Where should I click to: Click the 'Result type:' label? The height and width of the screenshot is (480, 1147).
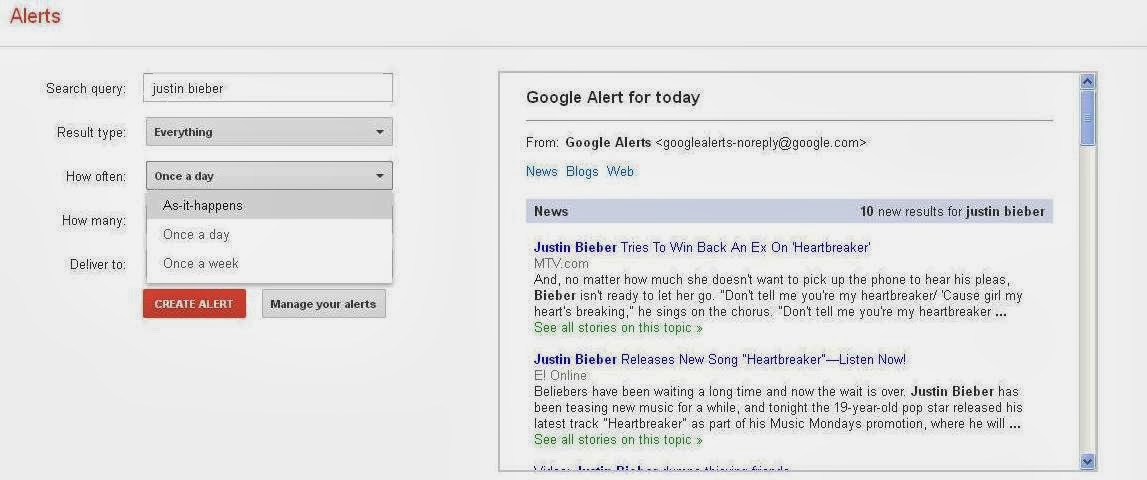click(91, 132)
